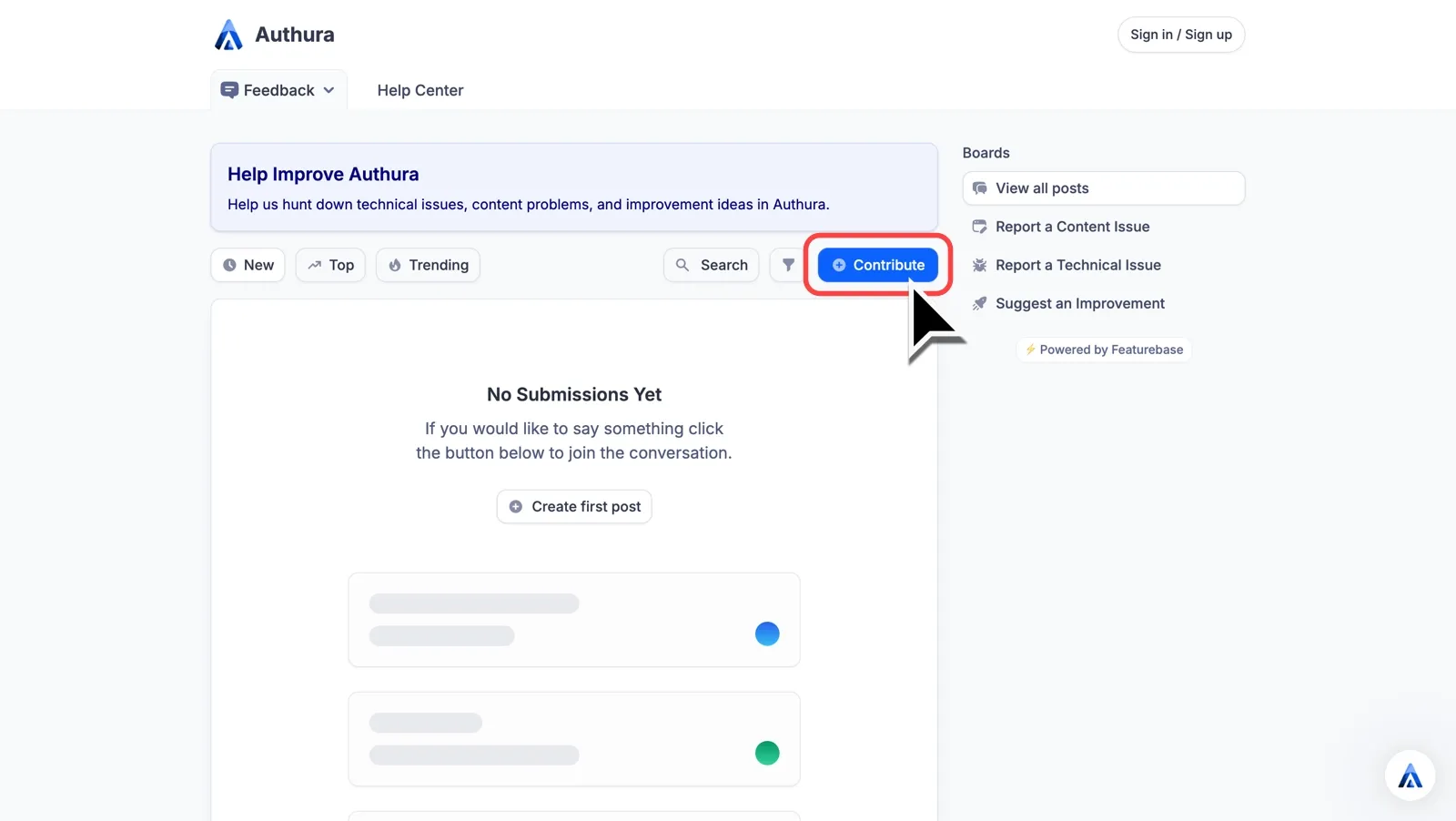Viewport: 1456px width, 821px height.
Task: Click the Contribute button
Action: tap(878, 265)
